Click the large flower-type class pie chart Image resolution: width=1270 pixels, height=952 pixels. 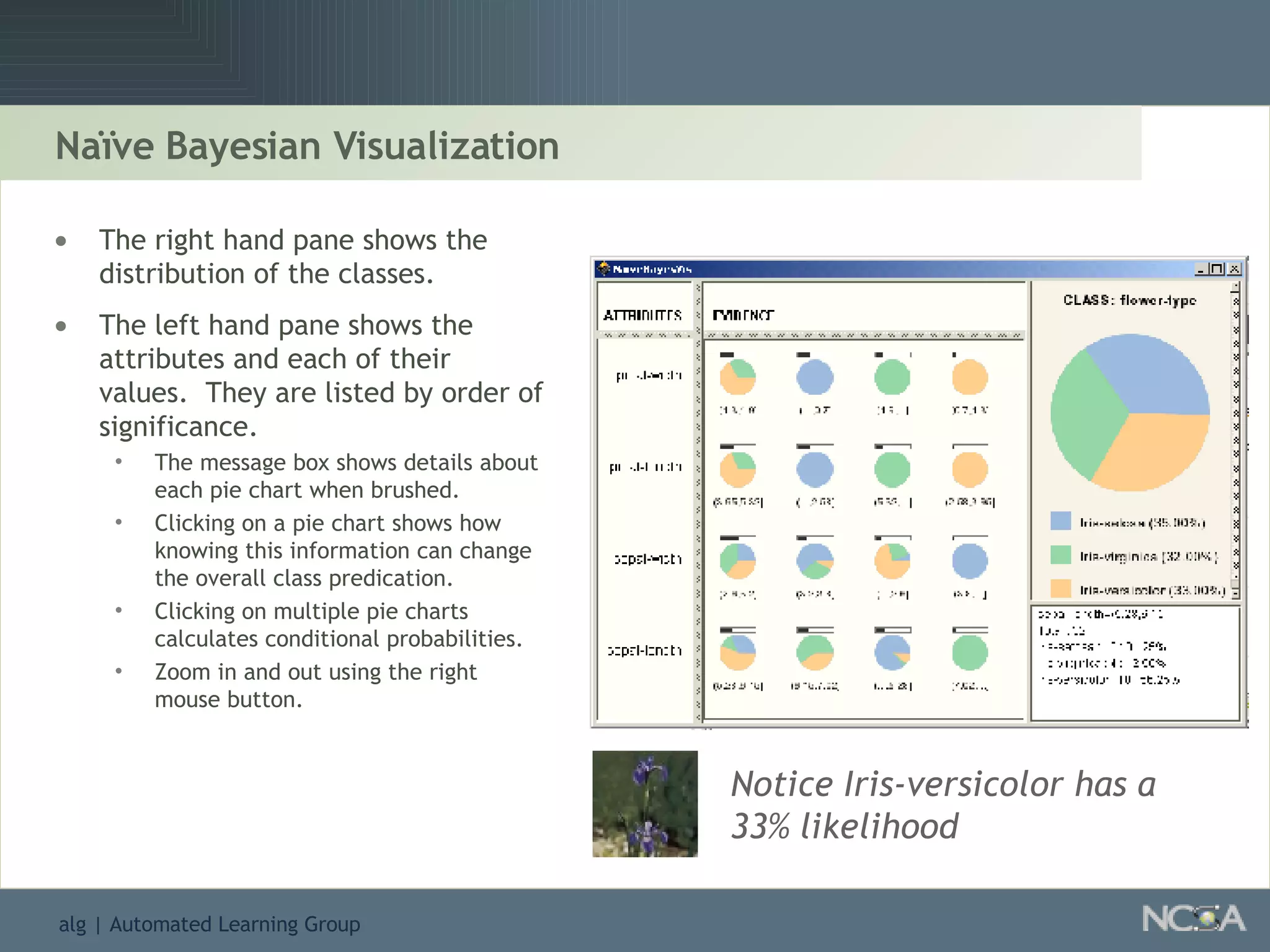(1130, 413)
